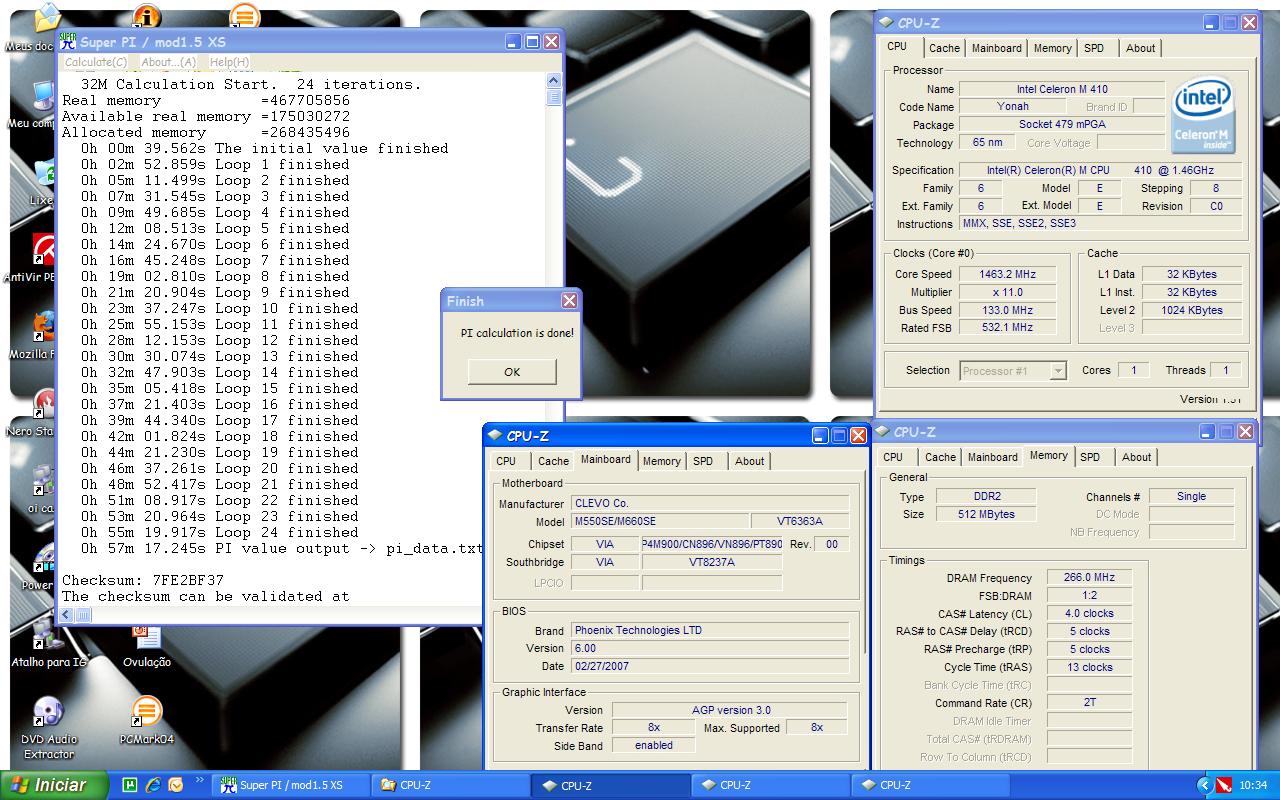The image size is (1280, 800).
Task: Minimize the processor CPU-Z window
Action: (x=1211, y=22)
